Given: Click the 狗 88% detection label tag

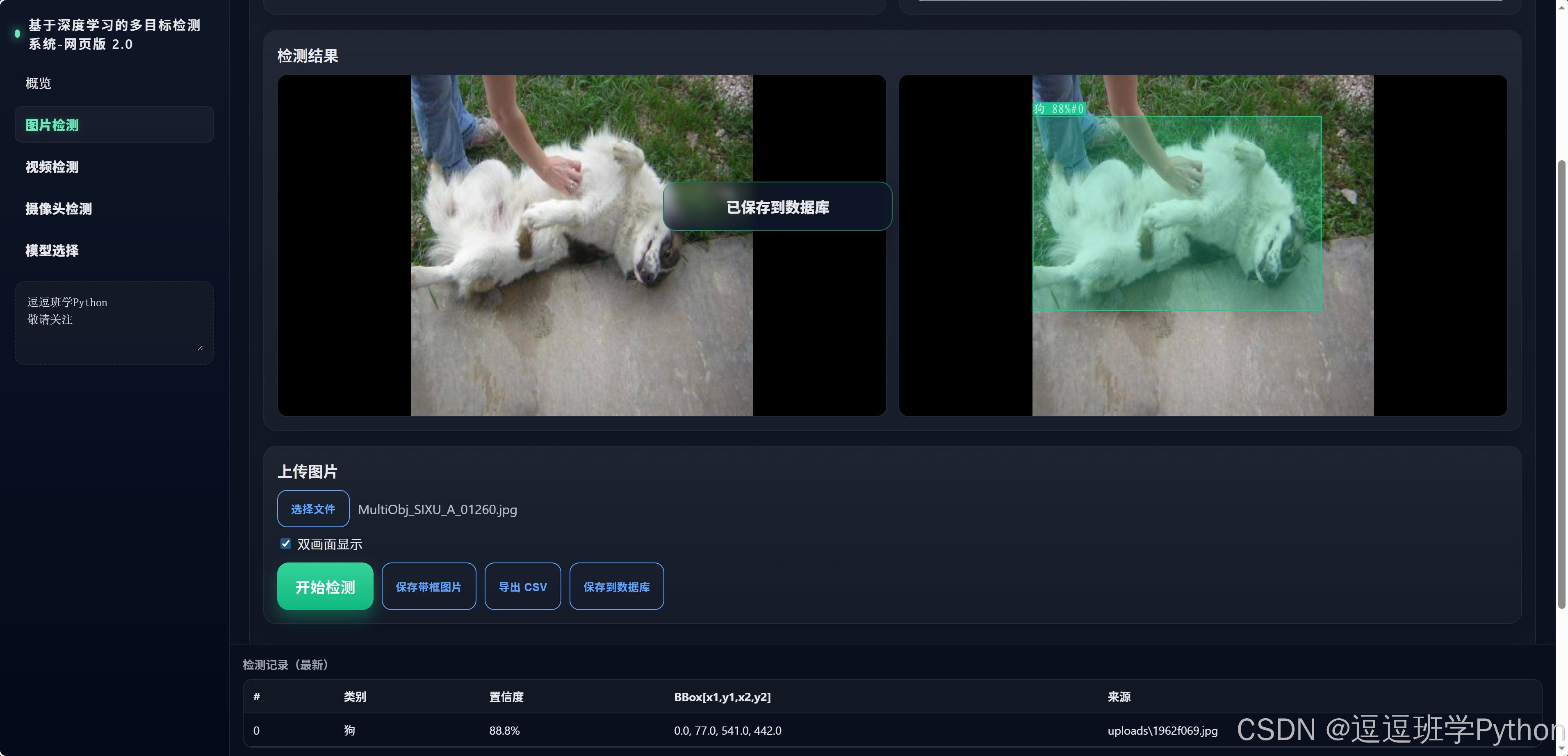Looking at the screenshot, I should (x=1058, y=109).
